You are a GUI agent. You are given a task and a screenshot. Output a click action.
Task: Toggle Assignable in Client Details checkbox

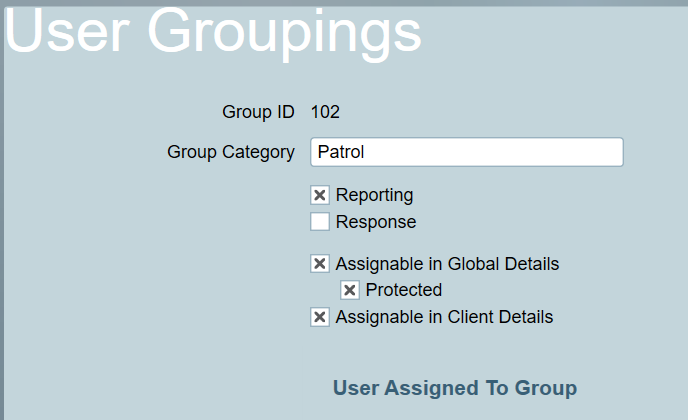point(320,317)
